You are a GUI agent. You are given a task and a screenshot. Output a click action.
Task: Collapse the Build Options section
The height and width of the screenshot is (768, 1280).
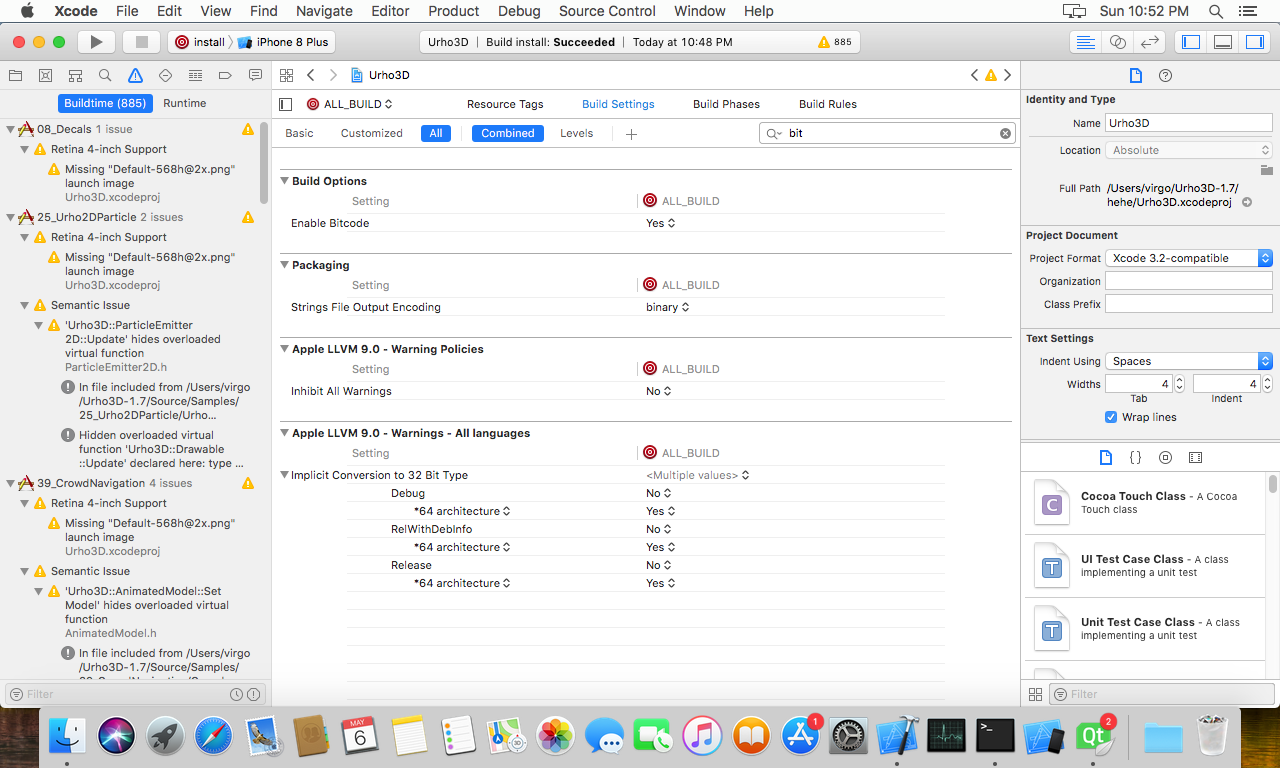tap(284, 181)
